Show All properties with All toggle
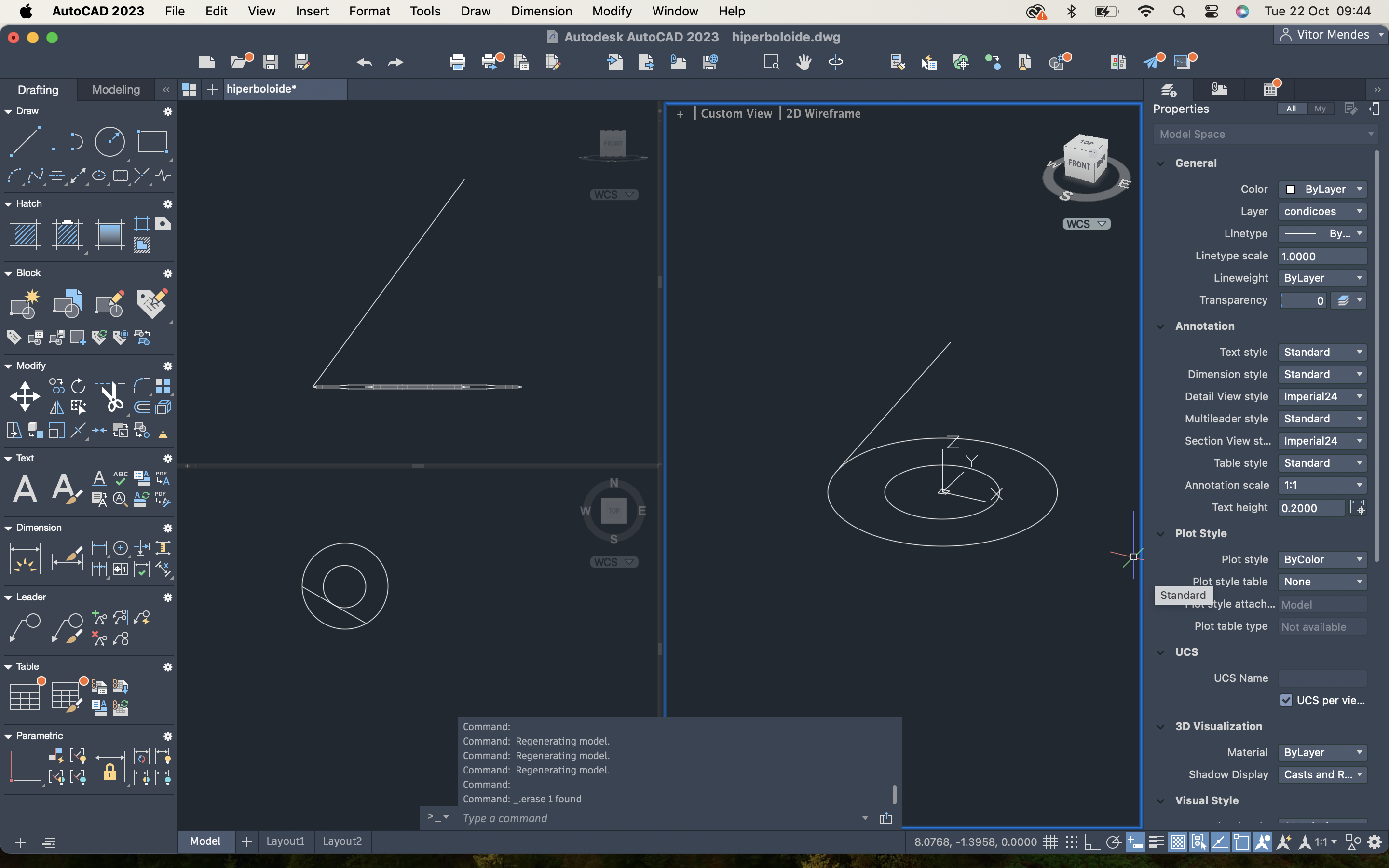 coord(1291,108)
